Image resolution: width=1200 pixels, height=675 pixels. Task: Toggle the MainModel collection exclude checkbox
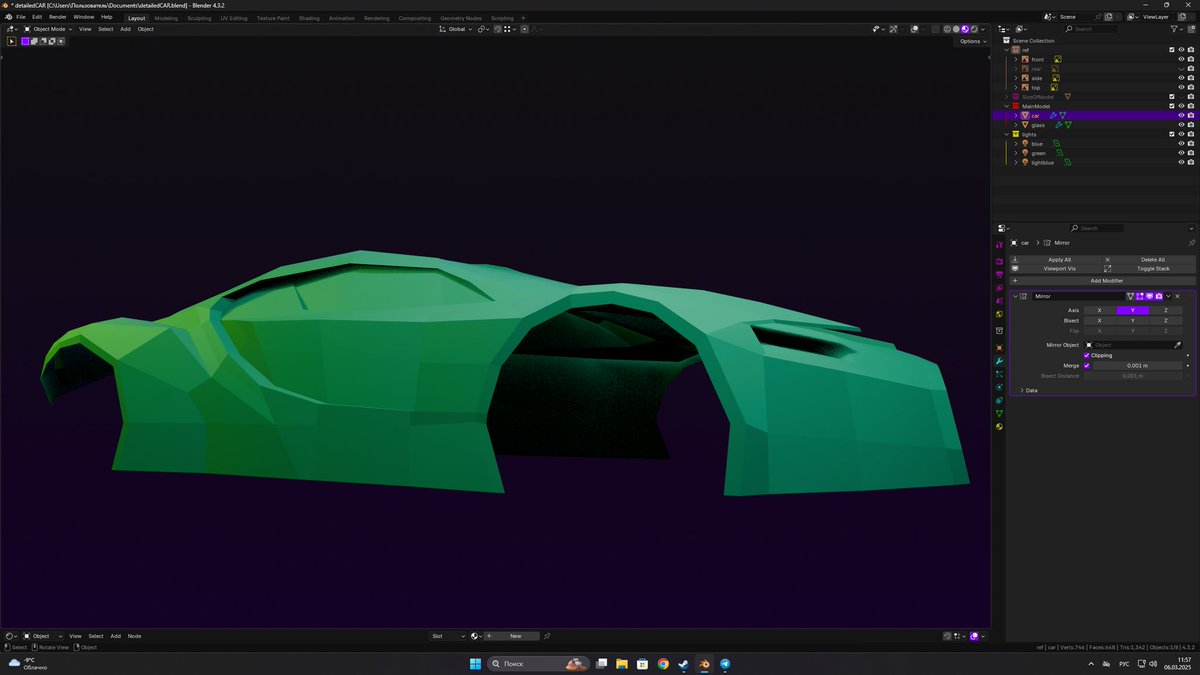pyautogui.click(x=1172, y=106)
